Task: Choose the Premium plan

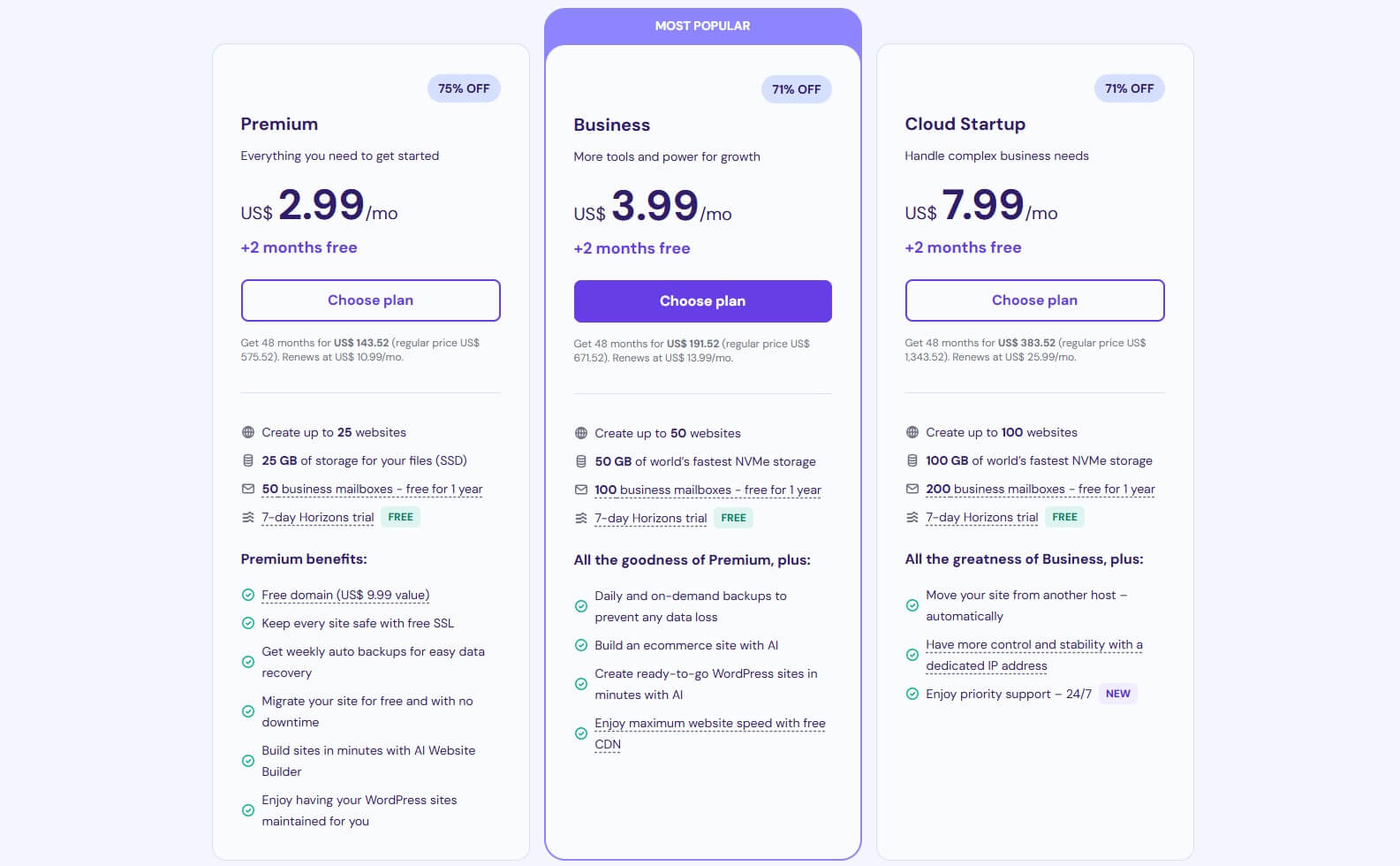Action: 370,300
